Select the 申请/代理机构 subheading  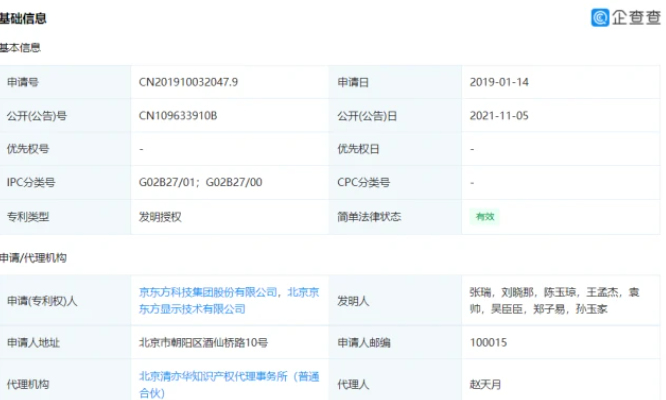33,258
